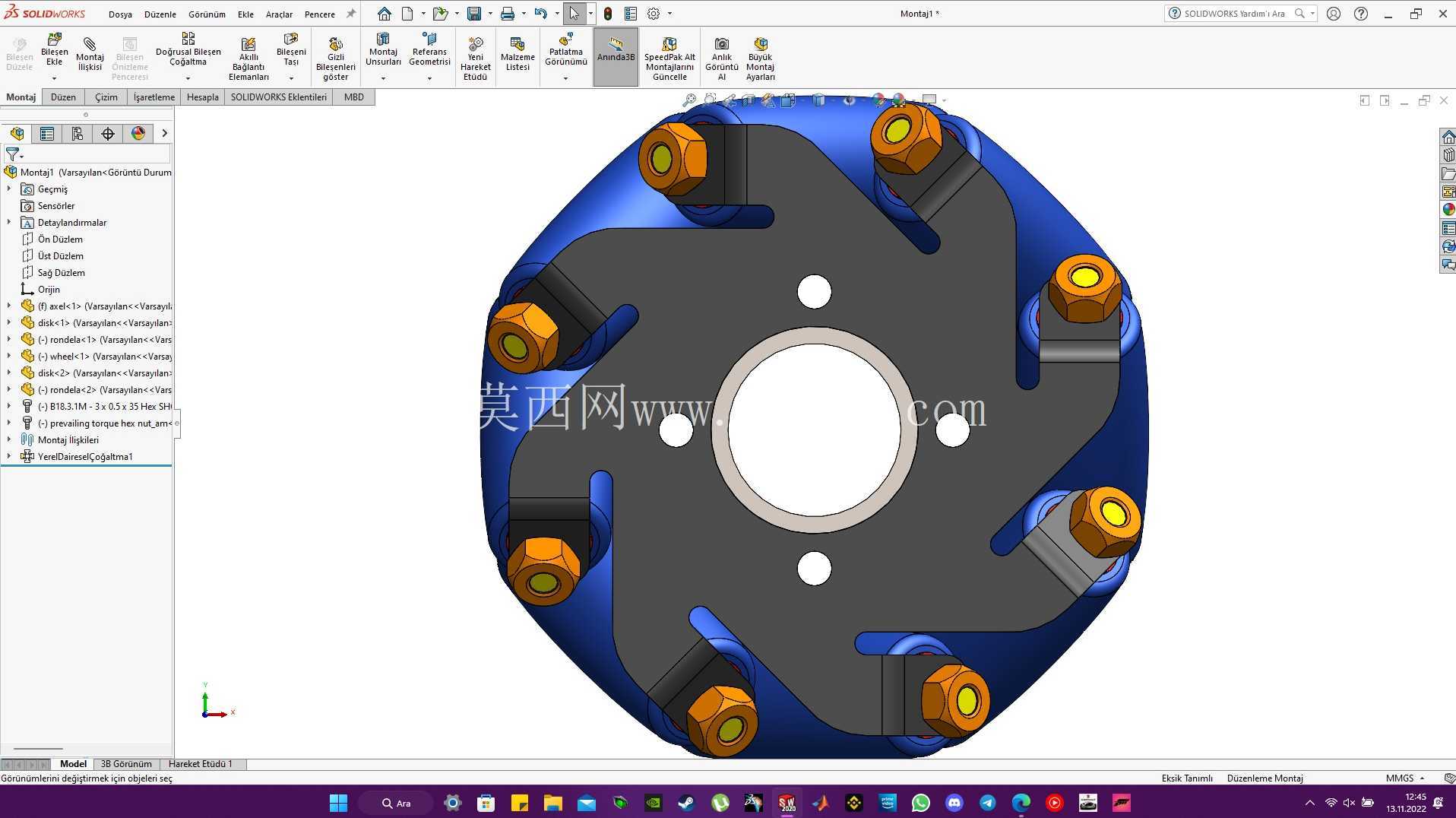The width and height of the screenshot is (1456, 818).
Task: Open Büyük Montaj Ayarları
Action: coord(760,58)
